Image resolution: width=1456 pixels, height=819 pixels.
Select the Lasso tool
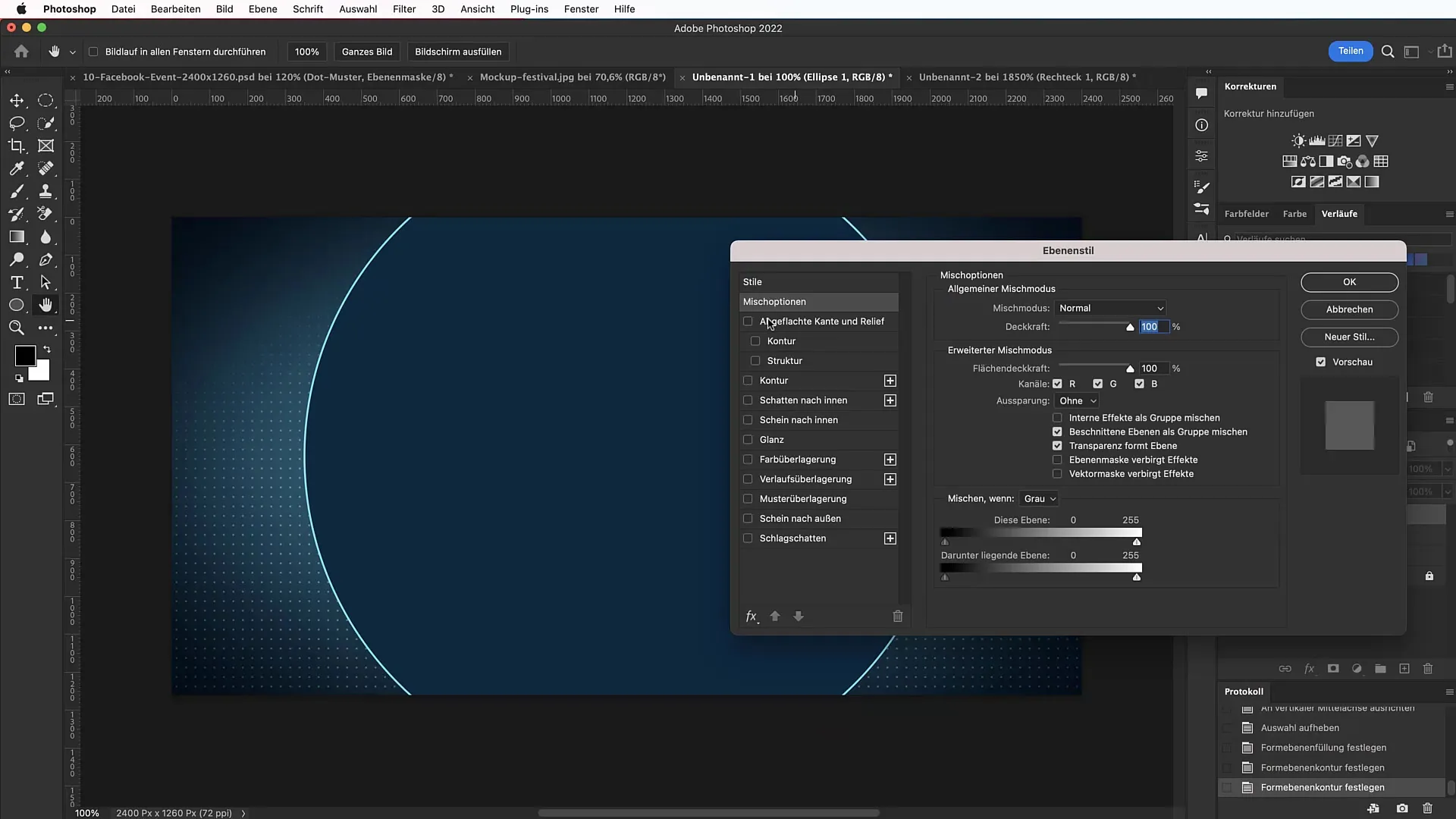tap(17, 123)
